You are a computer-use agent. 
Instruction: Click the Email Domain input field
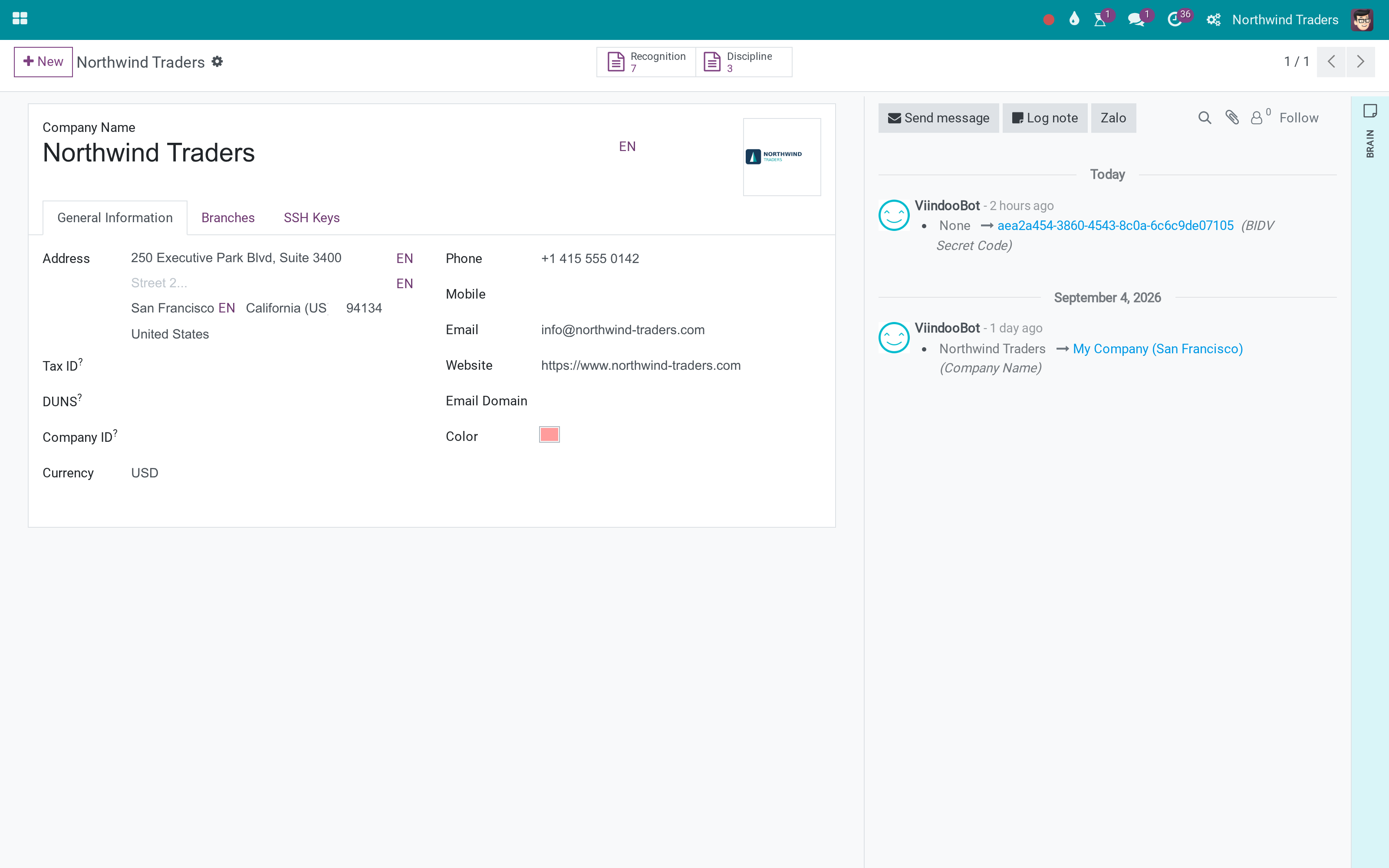[681, 401]
